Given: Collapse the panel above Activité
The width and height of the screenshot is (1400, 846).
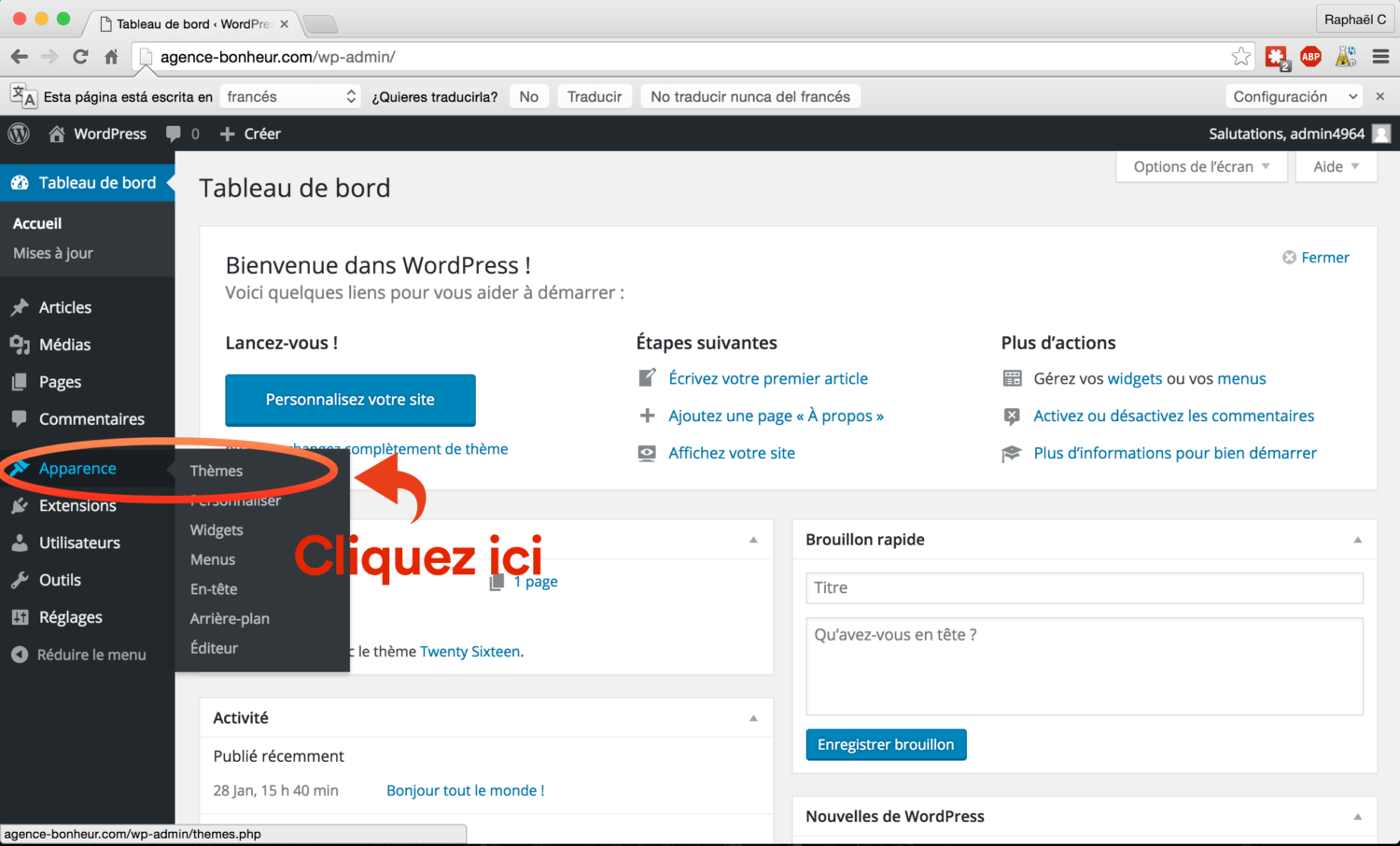Looking at the screenshot, I should pos(753,540).
